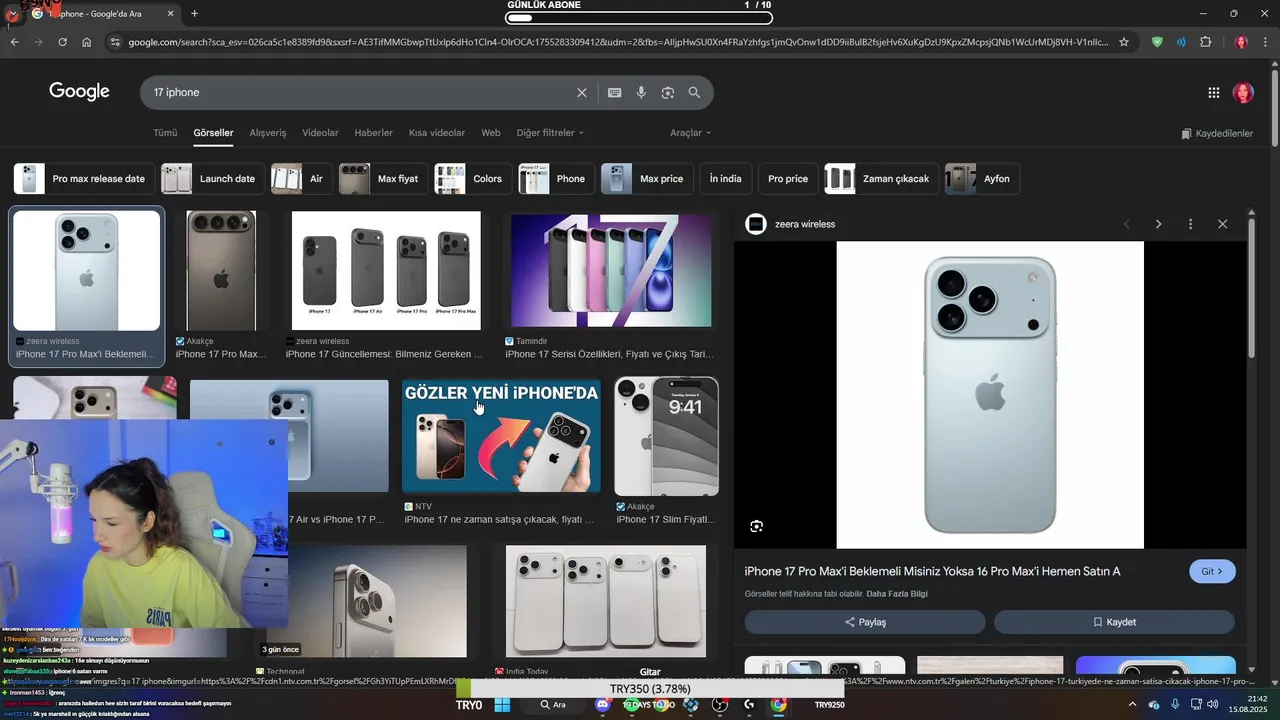
Task: Open the four-phone iPhone 17 Güncellemesi thumbnail
Action: [386, 270]
